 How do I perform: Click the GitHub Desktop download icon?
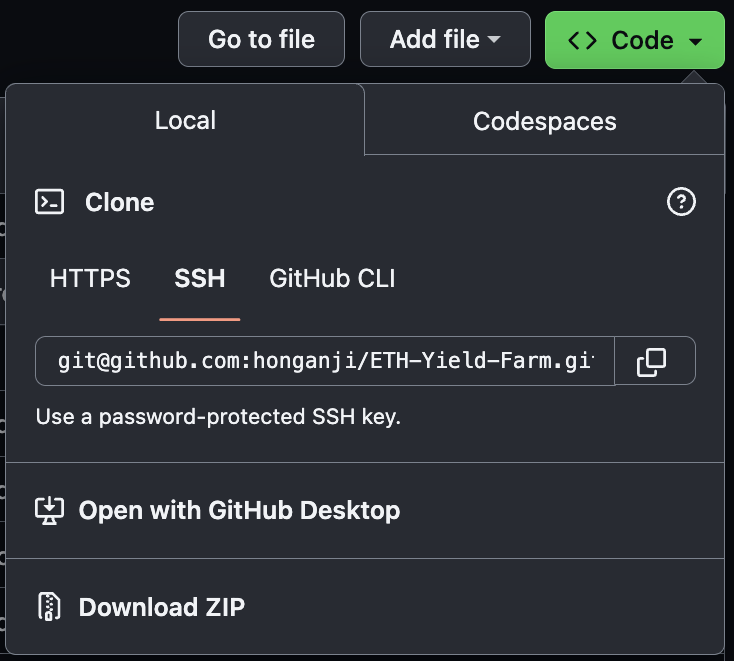pyautogui.click(x=50, y=510)
